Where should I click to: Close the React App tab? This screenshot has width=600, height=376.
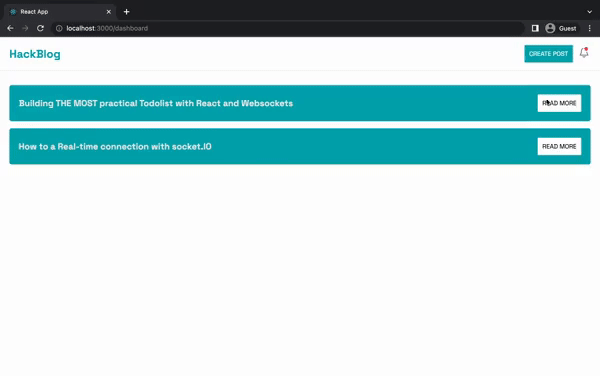tap(109, 12)
